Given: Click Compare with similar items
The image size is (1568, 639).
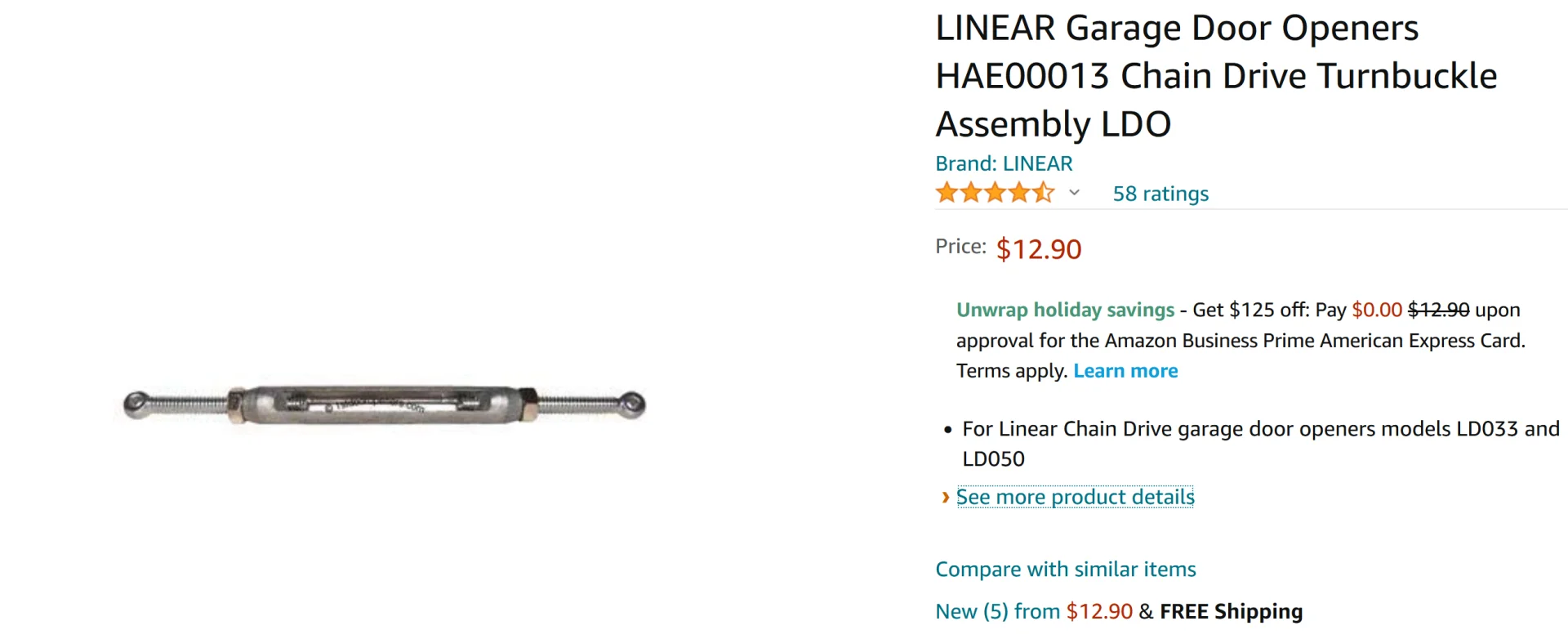Looking at the screenshot, I should click(1065, 570).
